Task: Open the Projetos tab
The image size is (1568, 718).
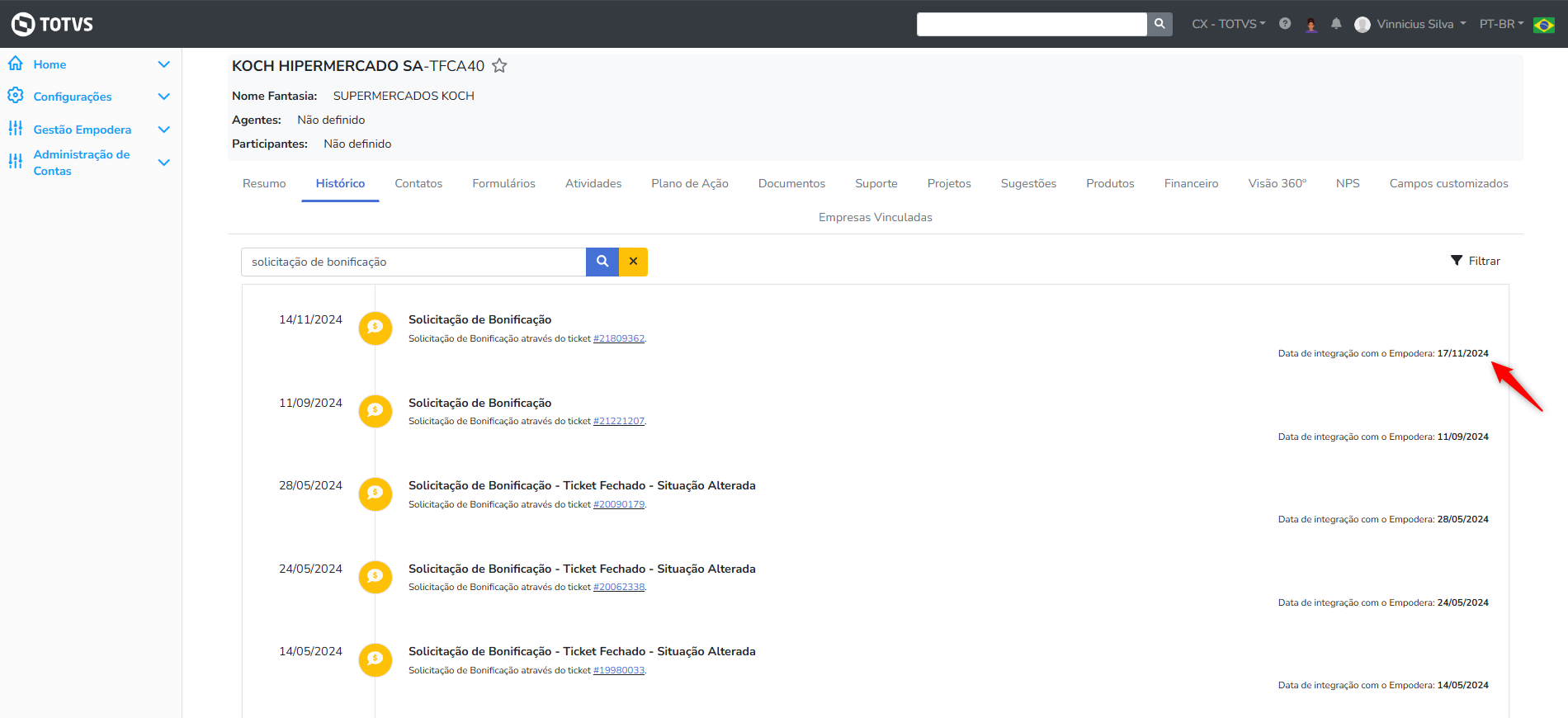Action: (x=949, y=183)
